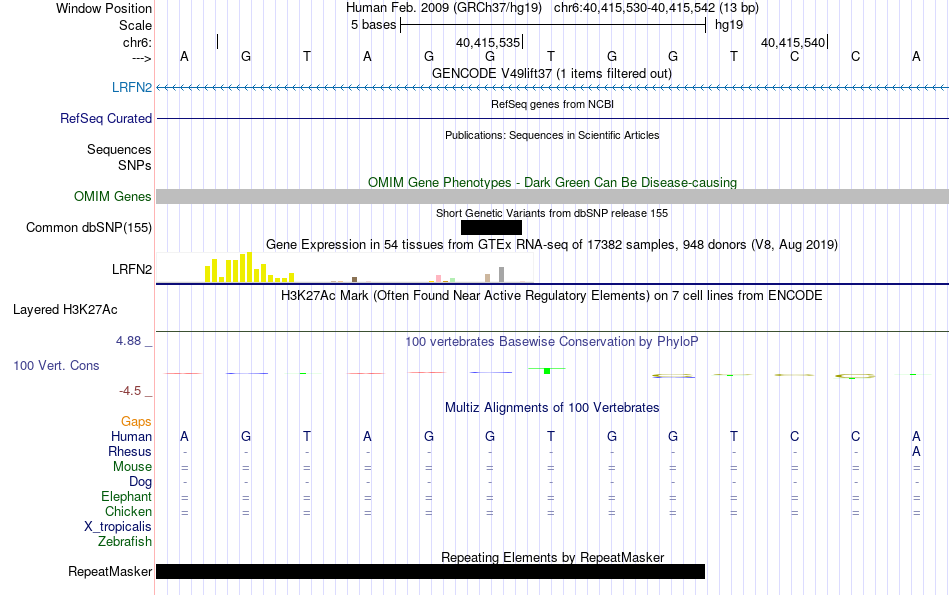Click the RefSeq Curated dark blue gene line
950x595 pixels.
[x=553, y=118]
